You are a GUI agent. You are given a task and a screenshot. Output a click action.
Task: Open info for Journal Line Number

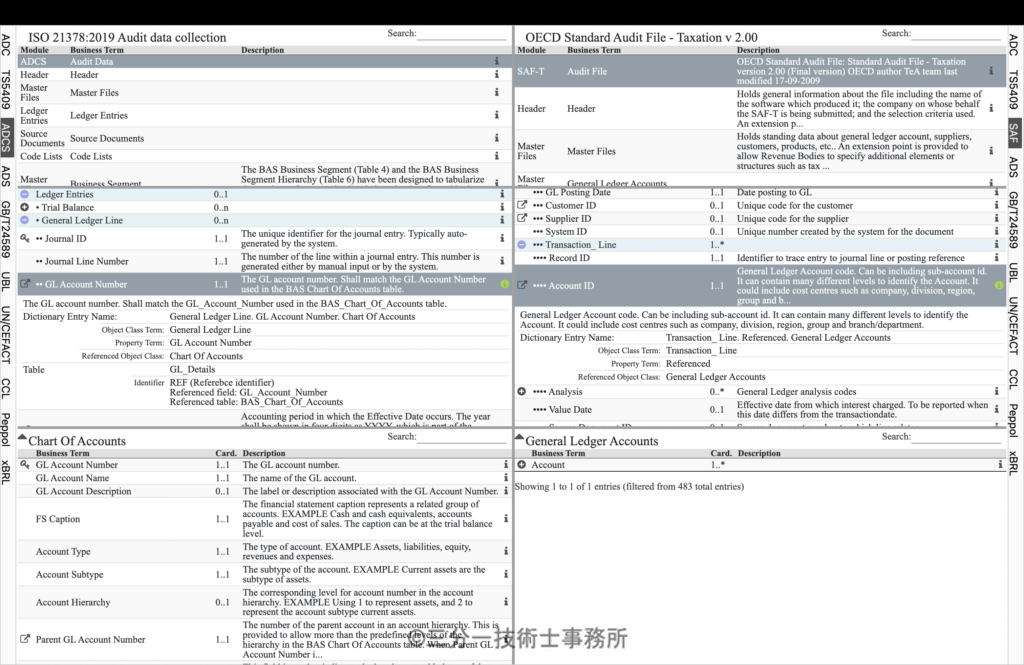502,261
